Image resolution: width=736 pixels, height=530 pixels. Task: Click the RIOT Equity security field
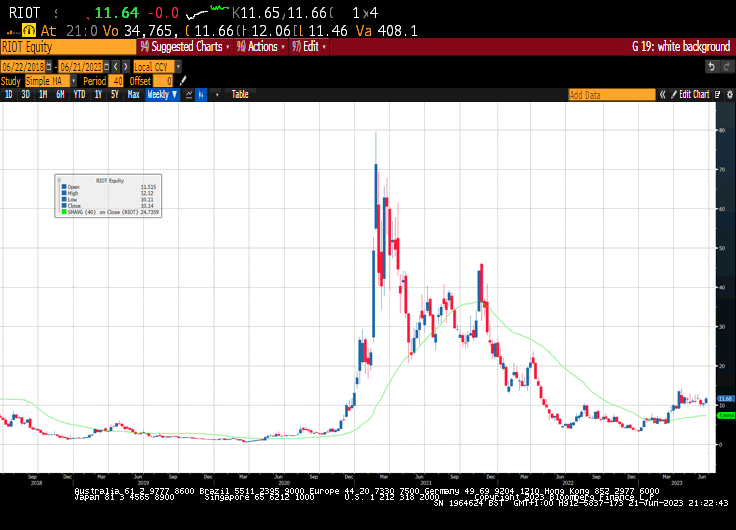[x=68, y=46]
